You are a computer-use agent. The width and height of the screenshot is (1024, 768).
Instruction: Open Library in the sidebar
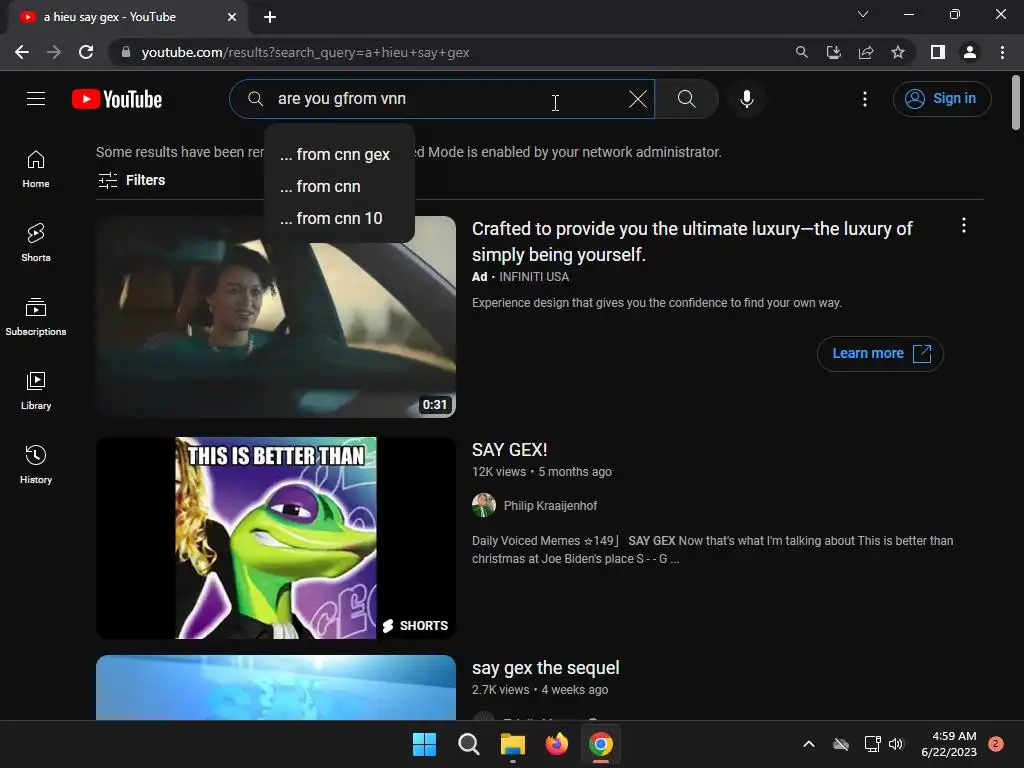(x=36, y=391)
